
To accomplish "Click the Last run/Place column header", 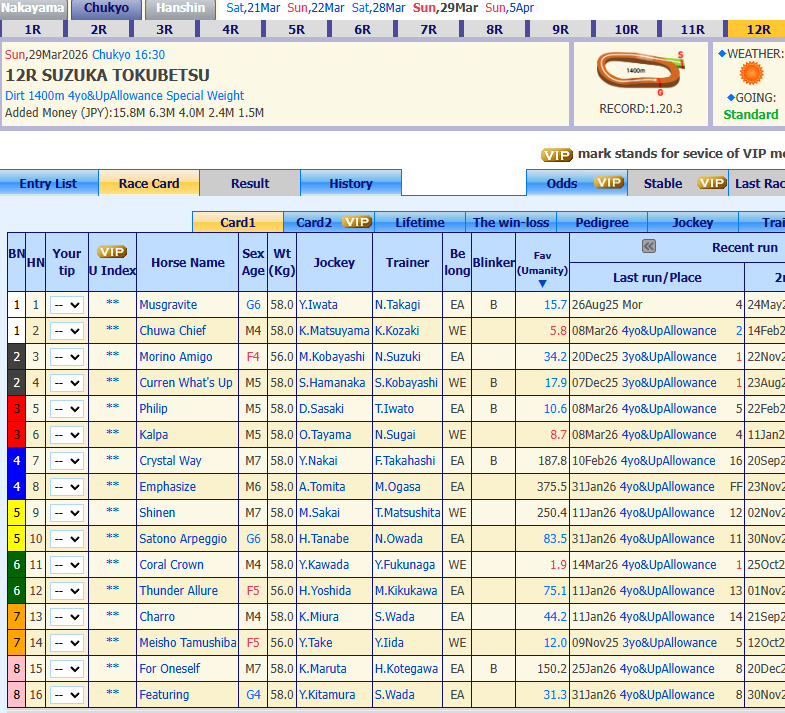I will 657,277.
